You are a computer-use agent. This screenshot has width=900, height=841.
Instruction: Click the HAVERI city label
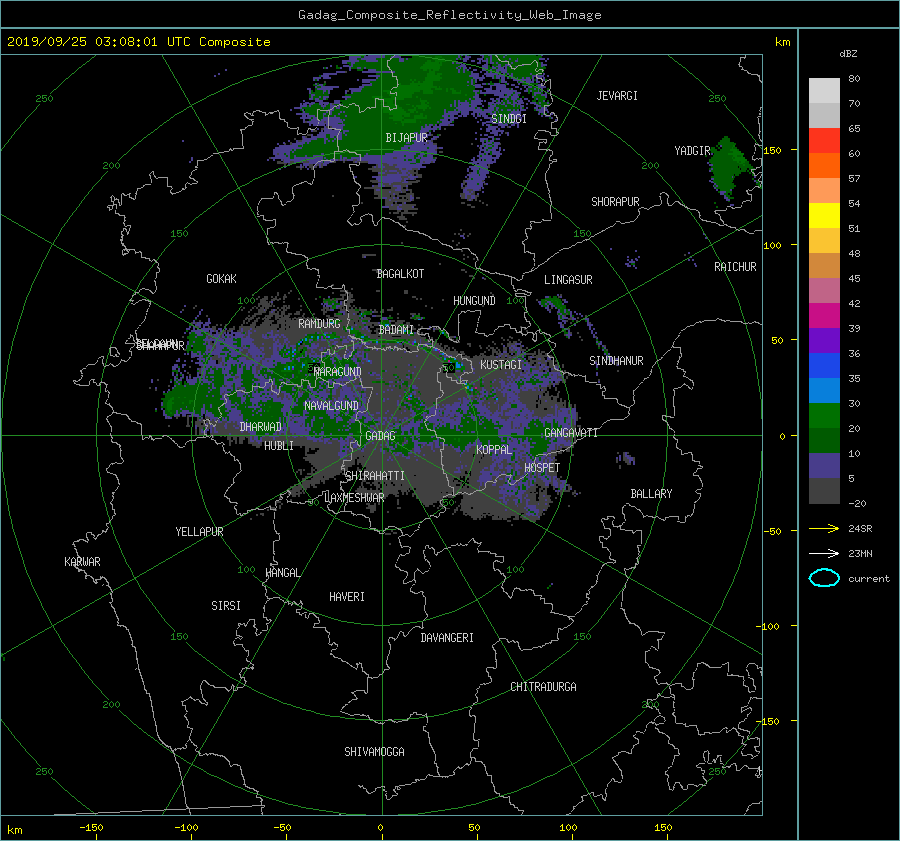coord(347,597)
